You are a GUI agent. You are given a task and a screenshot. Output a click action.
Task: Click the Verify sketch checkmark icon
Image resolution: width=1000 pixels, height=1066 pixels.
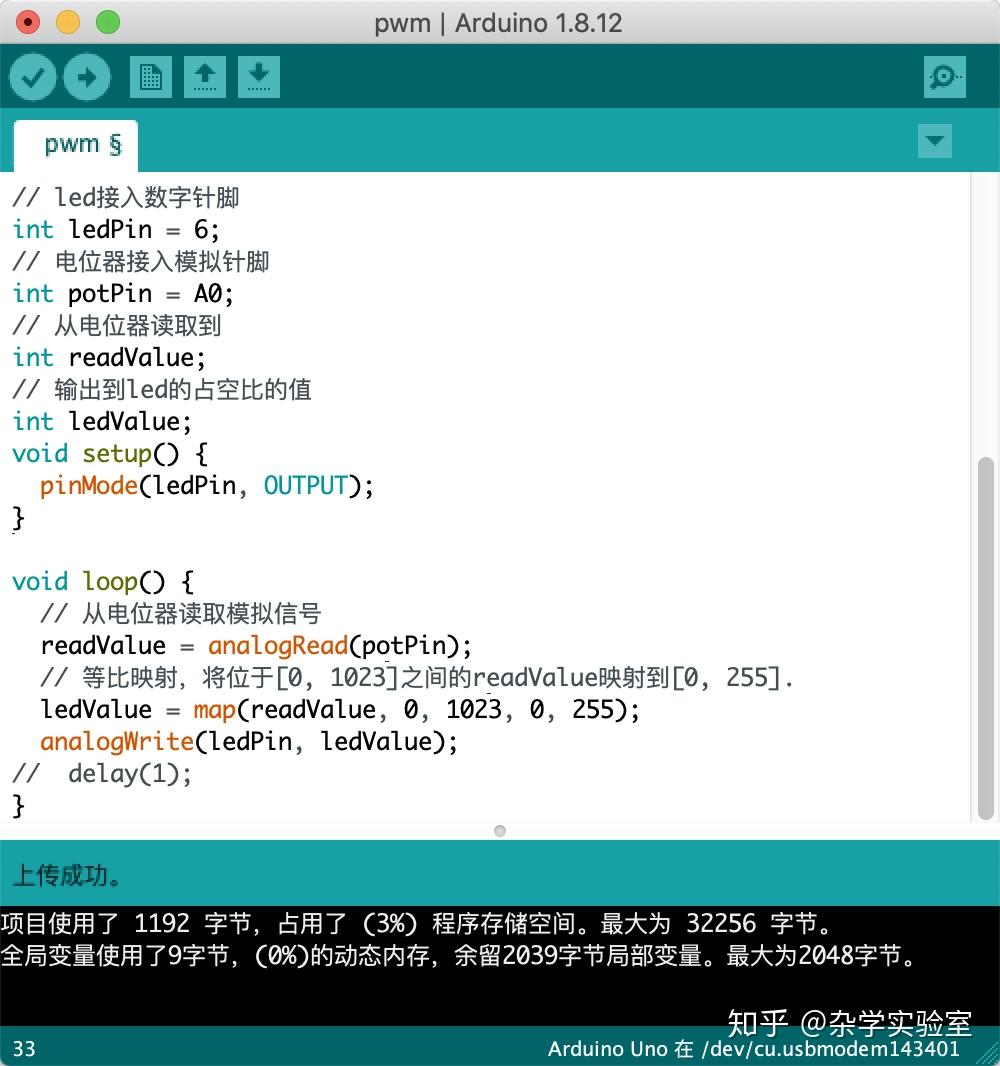32,76
